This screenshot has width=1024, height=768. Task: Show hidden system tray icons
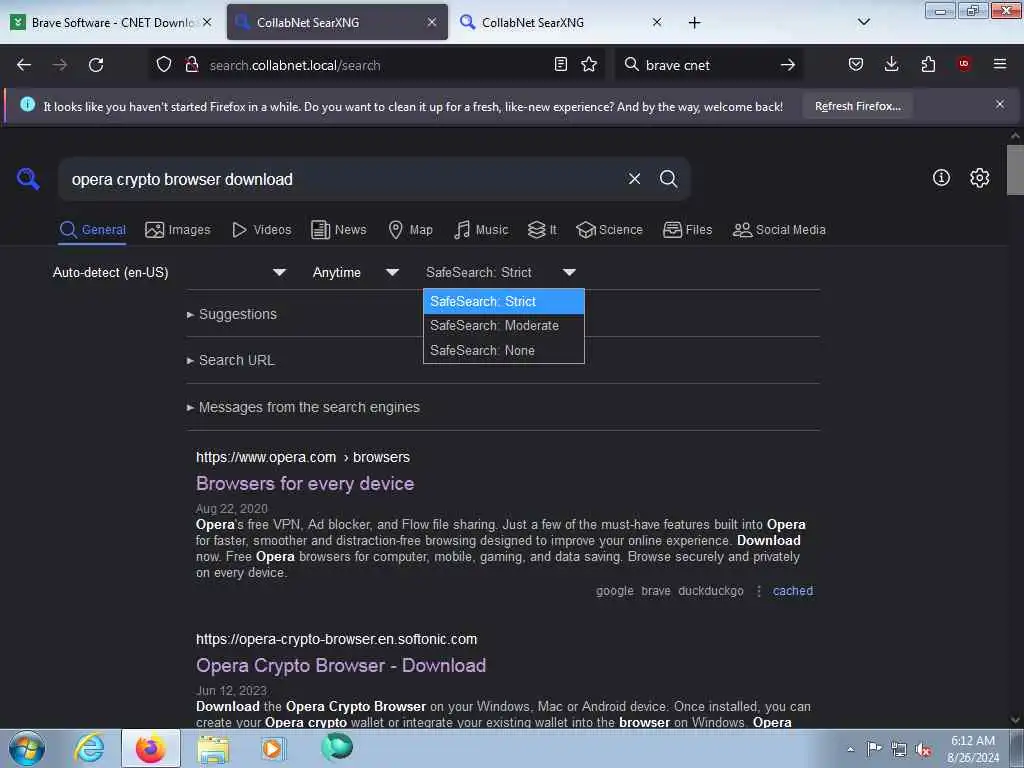point(850,749)
